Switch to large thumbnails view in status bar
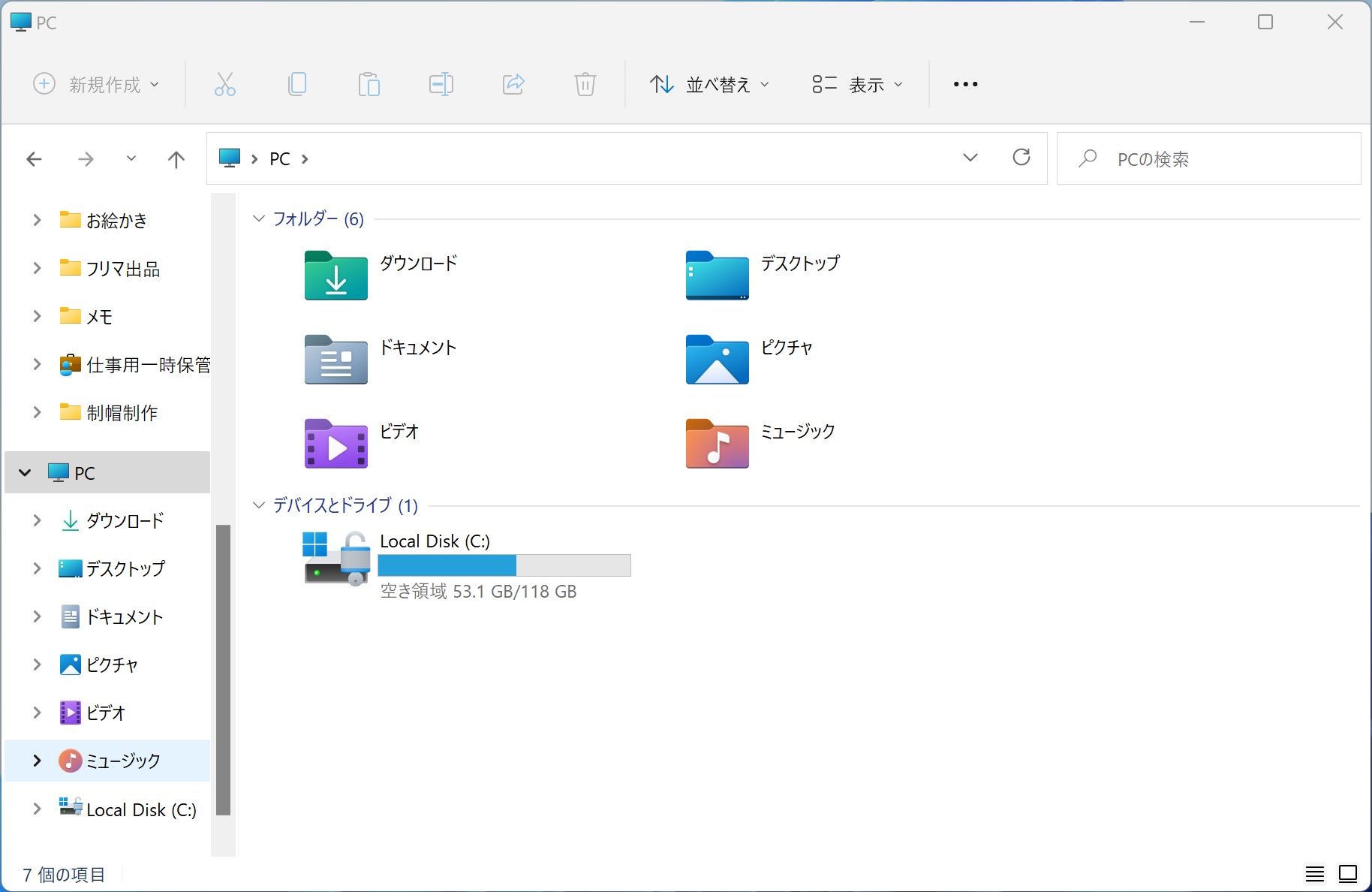Image resolution: width=1372 pixels, height=892 pixels. coord(1348,874)
